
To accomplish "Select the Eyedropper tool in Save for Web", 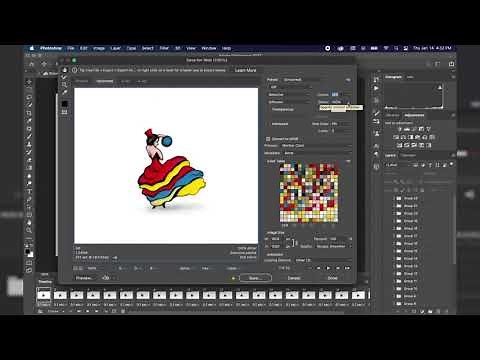I will 65,92.
